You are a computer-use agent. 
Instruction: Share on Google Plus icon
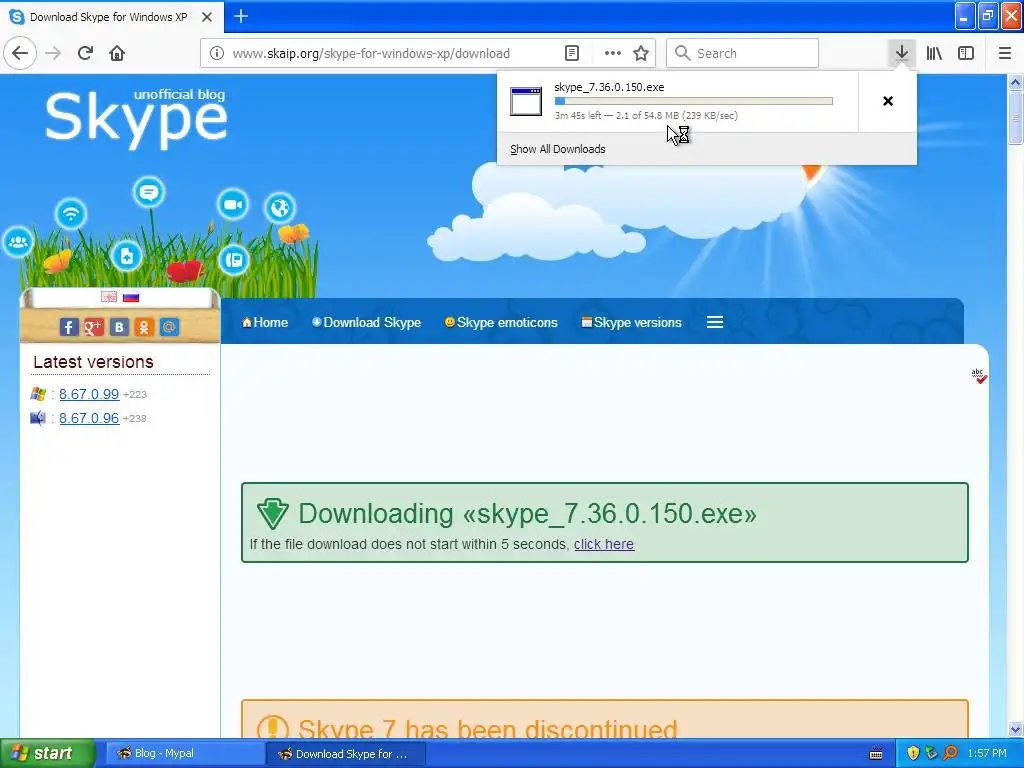[93, 327]
